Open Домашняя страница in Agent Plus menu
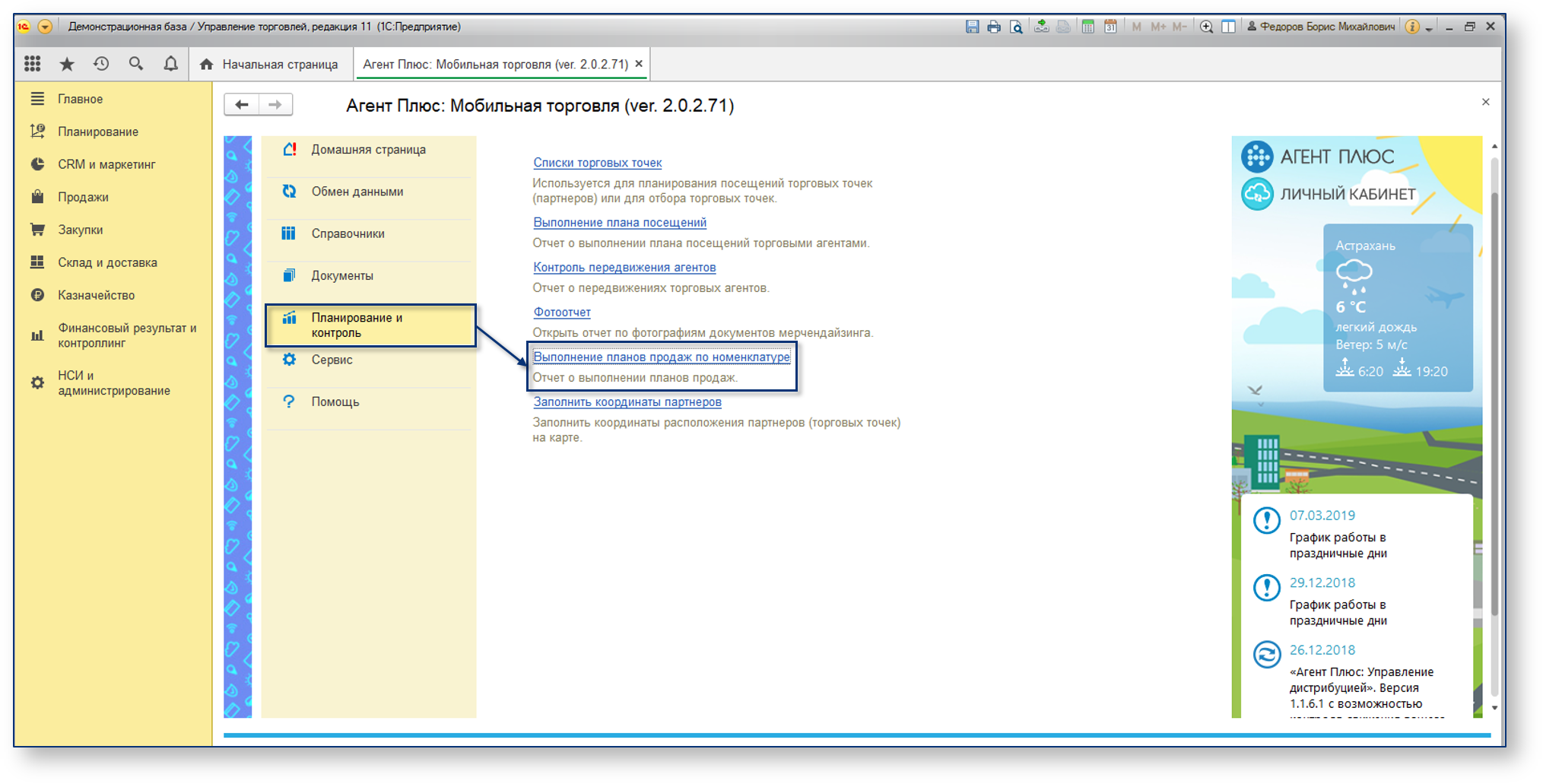The width and height of the screenshot is (1543, 784). [369, 150]
